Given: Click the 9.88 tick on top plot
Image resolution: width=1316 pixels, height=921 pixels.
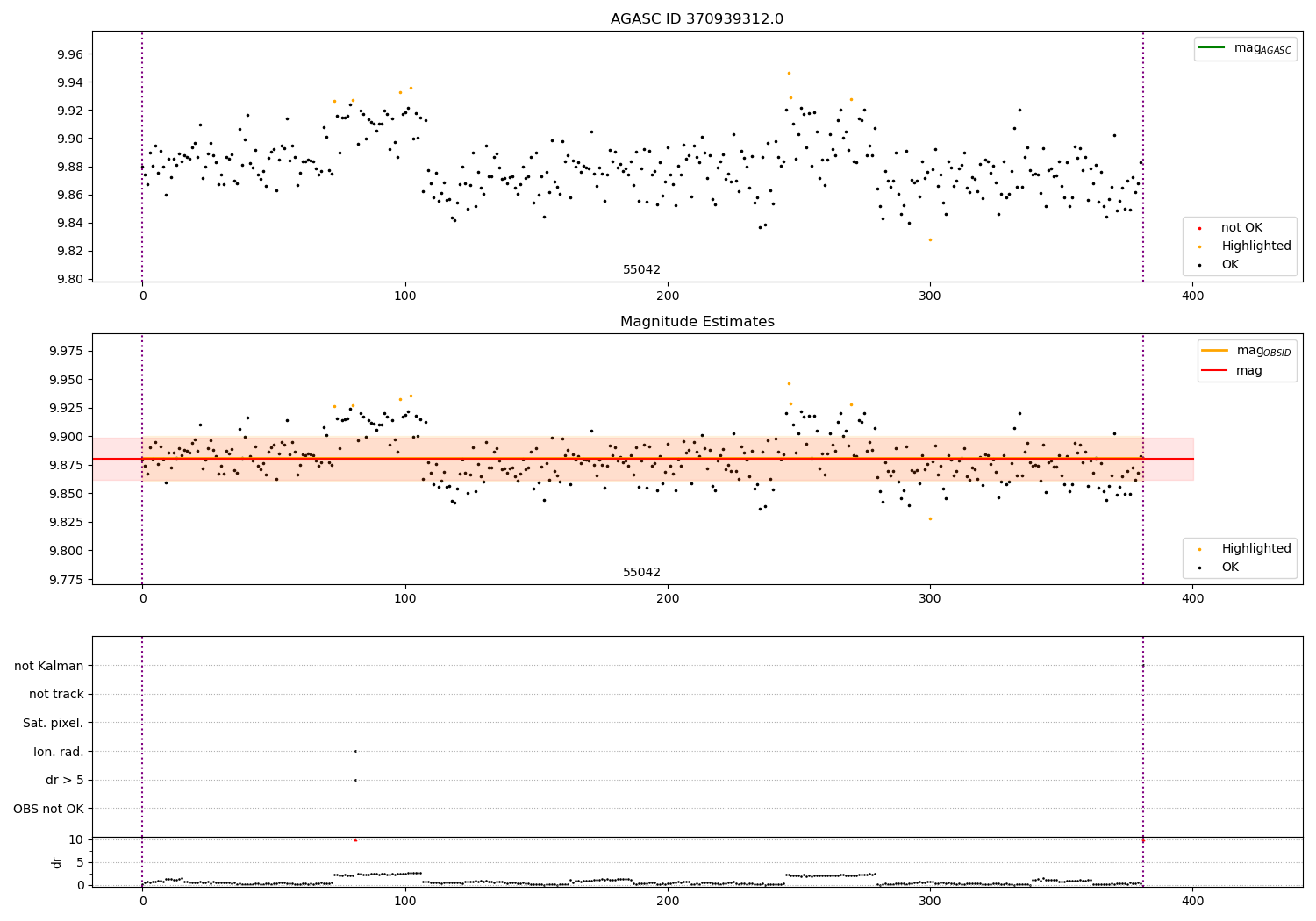Looking at the screenshot, I should click(70, 167).
